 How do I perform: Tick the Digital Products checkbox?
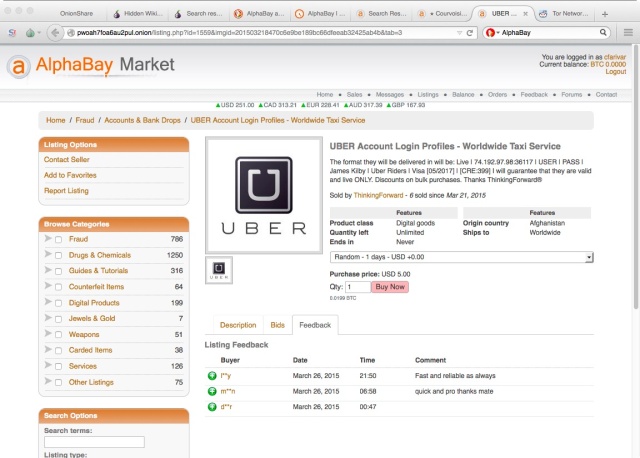58,303
